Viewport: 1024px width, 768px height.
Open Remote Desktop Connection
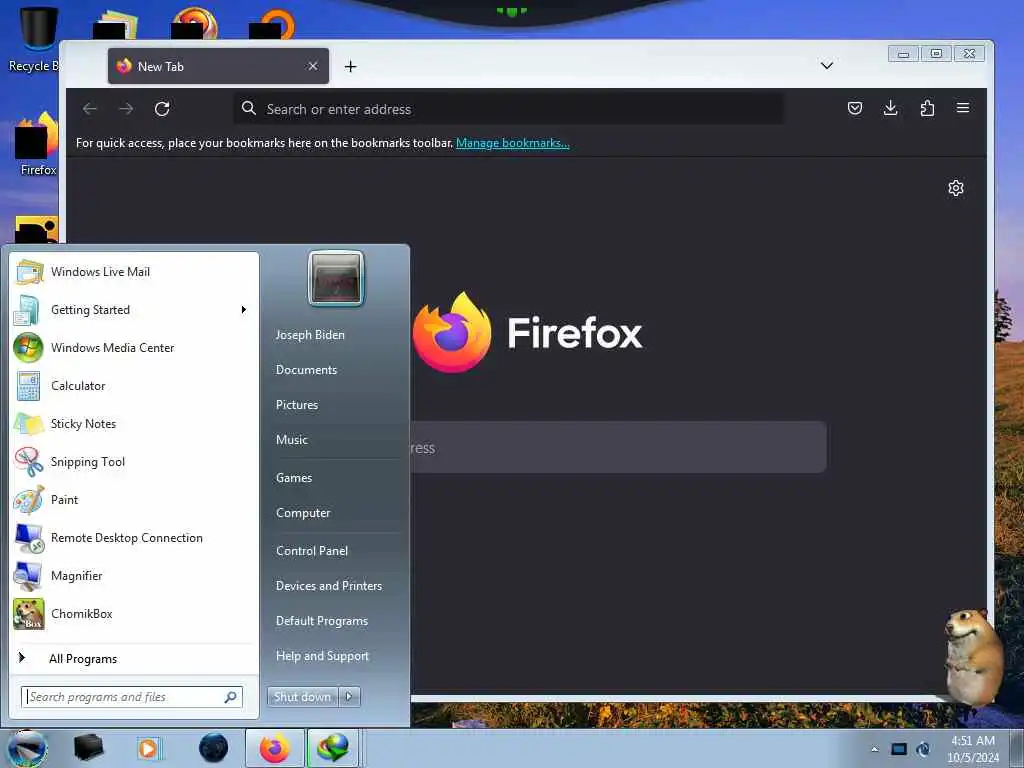point(134,537)
